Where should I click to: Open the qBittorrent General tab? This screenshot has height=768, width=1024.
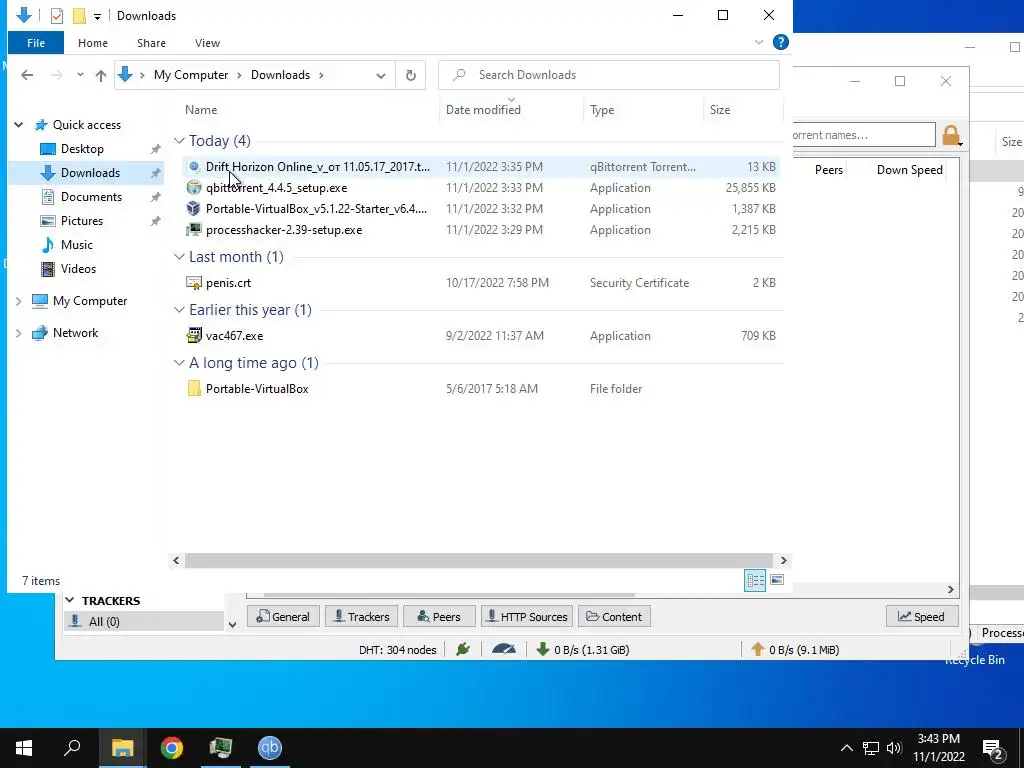[283, 616]
